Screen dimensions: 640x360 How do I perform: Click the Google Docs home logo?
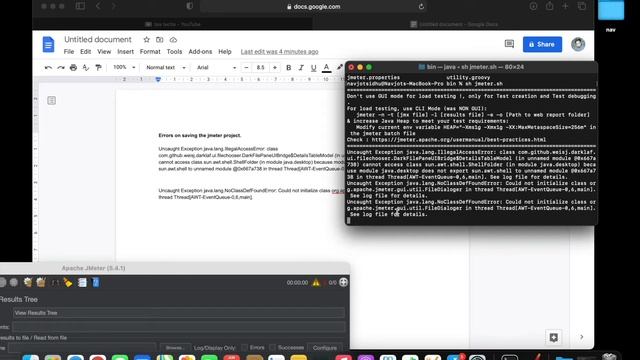(x=48, y=44)
